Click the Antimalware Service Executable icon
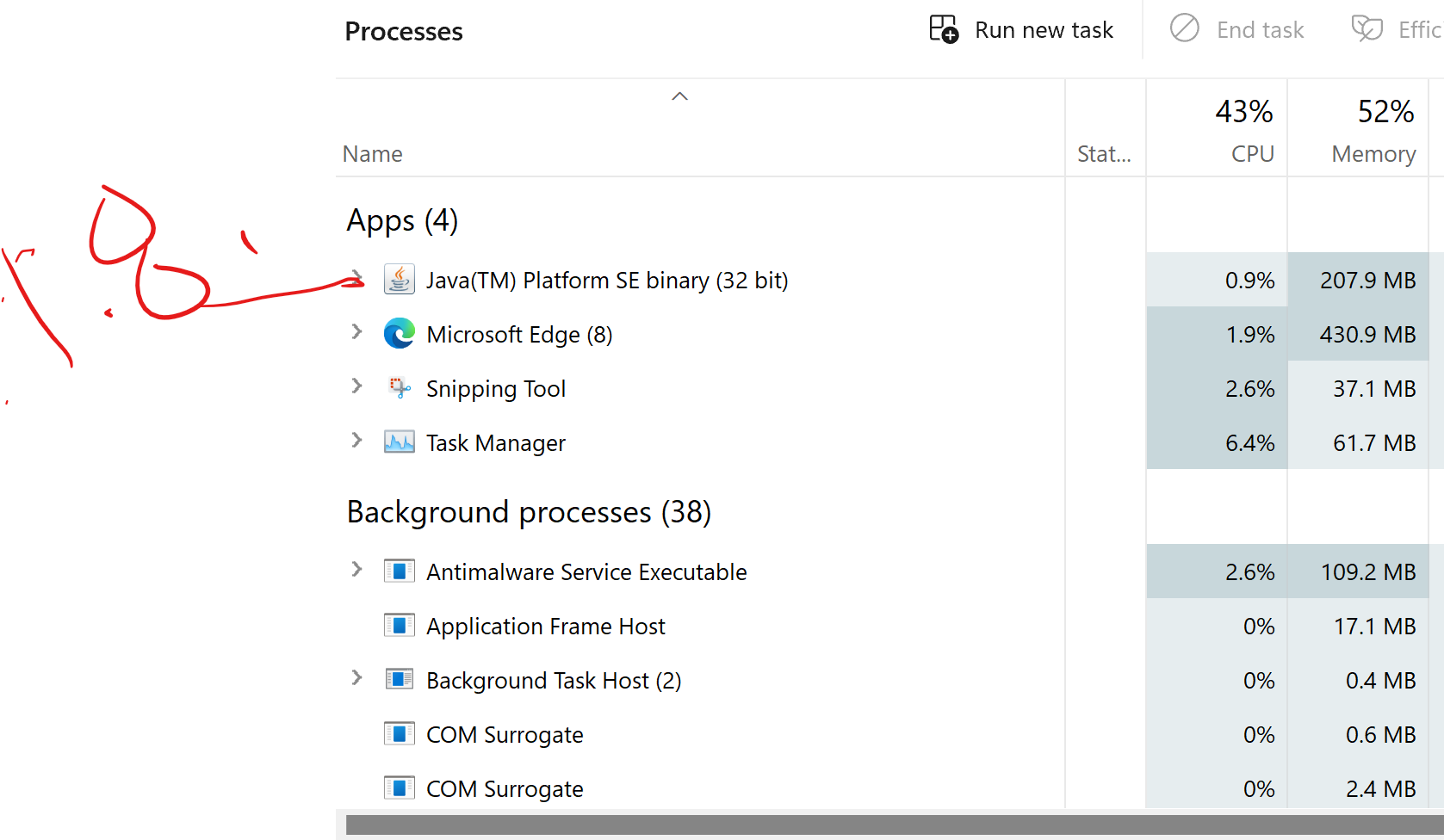Image resolution: width=1444 pixels, height=840 pixels. (399, 571)
